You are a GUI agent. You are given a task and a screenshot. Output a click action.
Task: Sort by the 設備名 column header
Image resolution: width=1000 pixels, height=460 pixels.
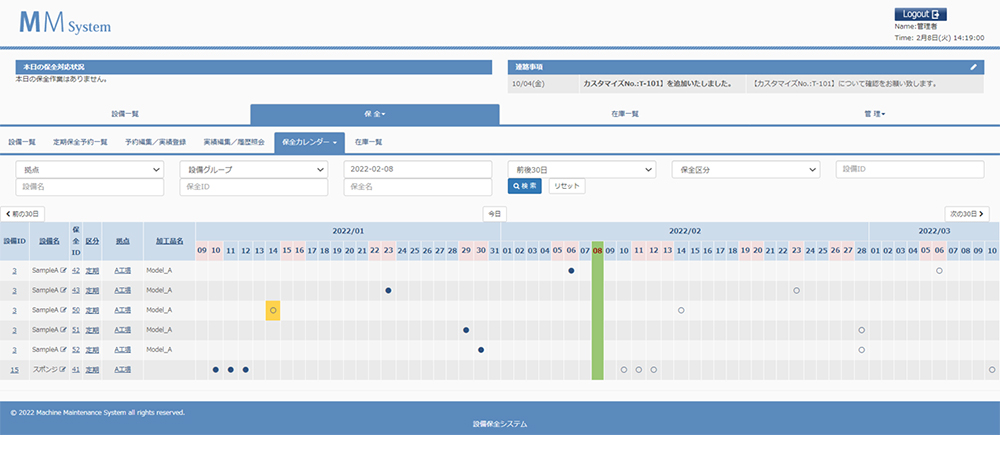pos(49,242)
